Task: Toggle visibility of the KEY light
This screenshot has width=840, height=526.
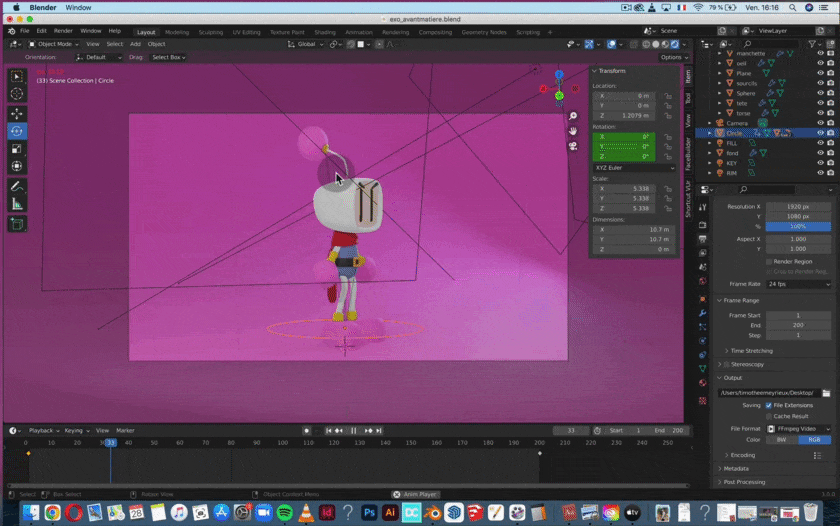Action: (x=820, y=163)
